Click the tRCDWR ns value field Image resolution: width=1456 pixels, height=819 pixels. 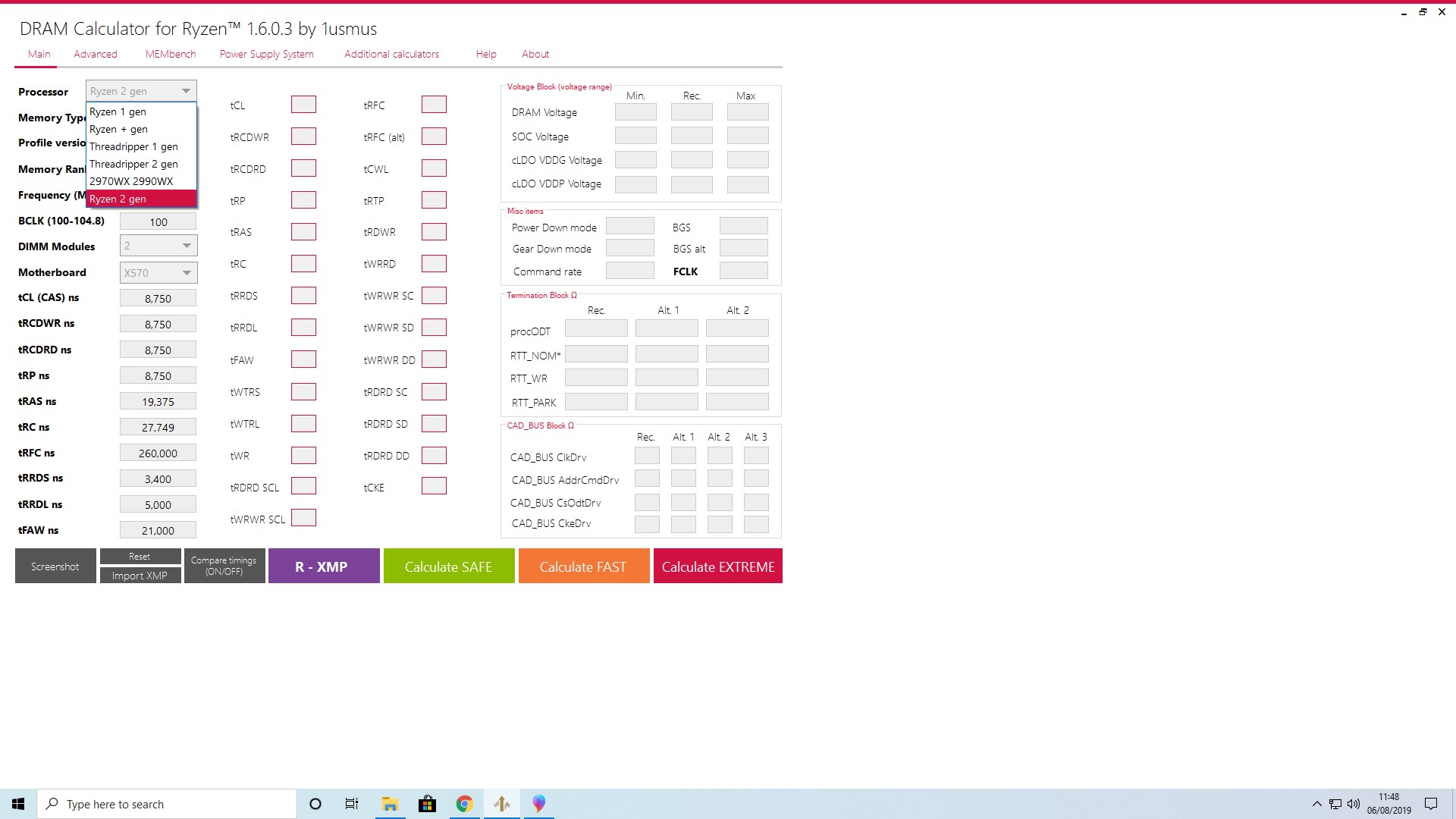(x=158, y=324)
